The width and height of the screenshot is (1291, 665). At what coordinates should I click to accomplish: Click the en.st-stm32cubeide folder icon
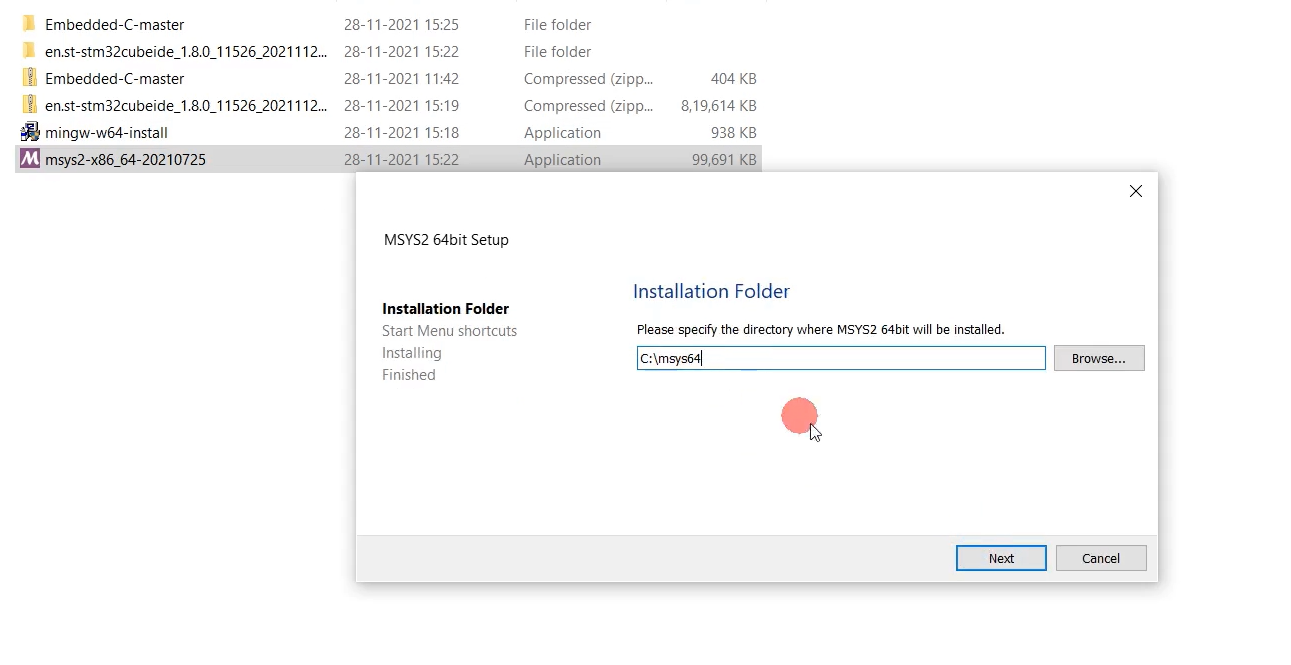(x=29, y=51)
